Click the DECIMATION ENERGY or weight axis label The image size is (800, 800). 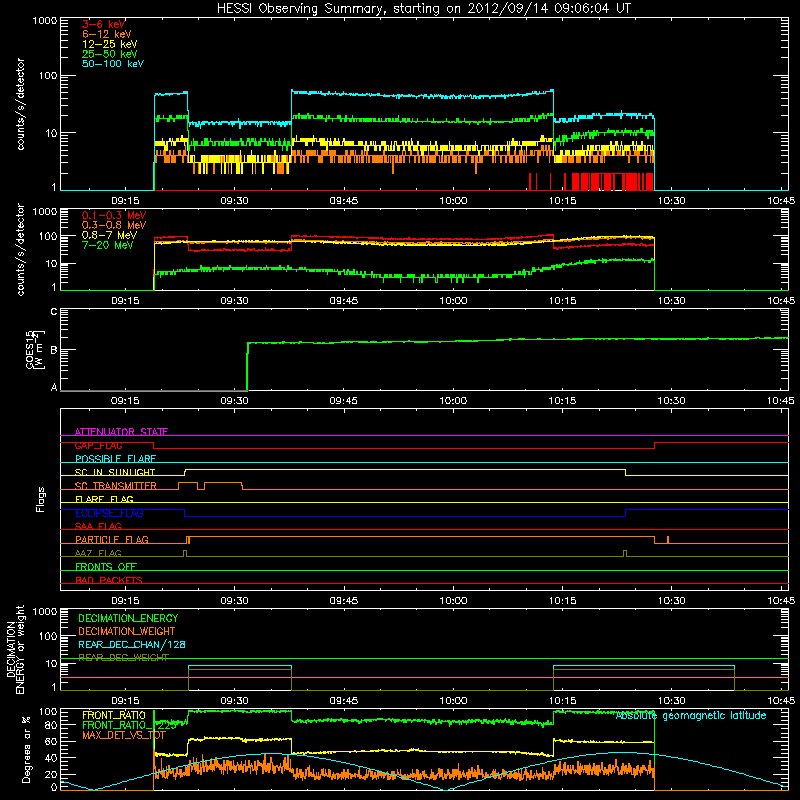click(15, 649)
